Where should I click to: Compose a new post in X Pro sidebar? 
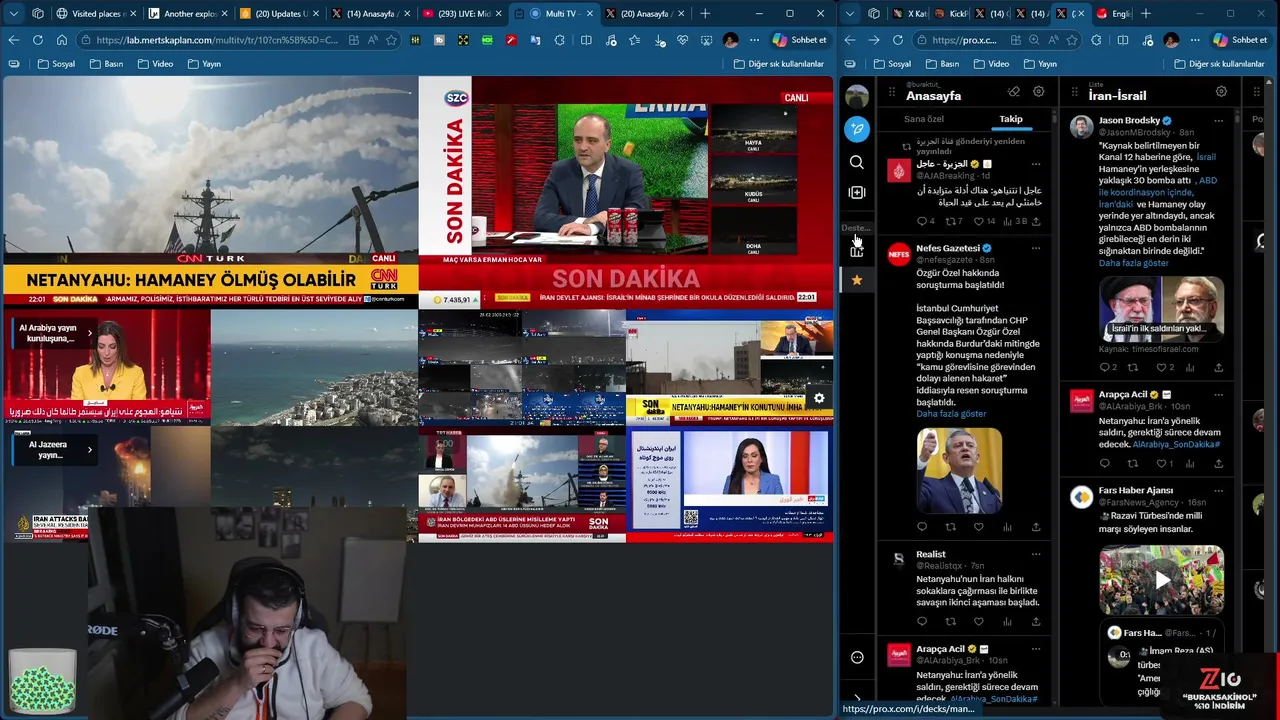tap(857, 129)
